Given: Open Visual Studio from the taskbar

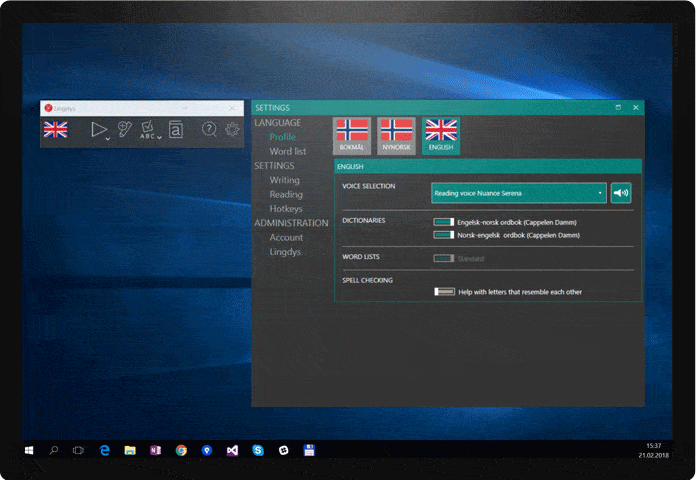Looking at the screenshot, I should pyautogui.click(x=232, y=451).
